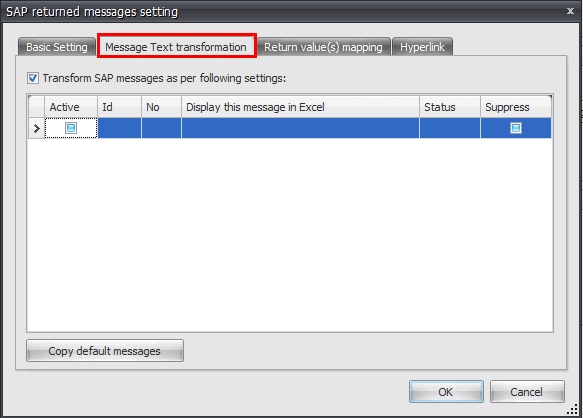The image size is (583, 418).
Task: Click the Cancel button
Action: point(527,392)
